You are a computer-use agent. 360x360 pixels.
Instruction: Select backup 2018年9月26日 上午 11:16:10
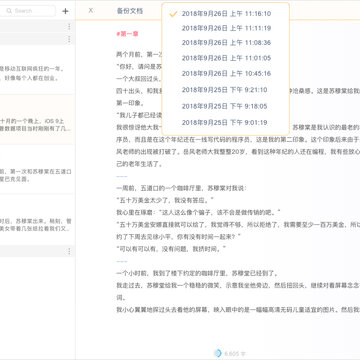[x=226, y=14]
